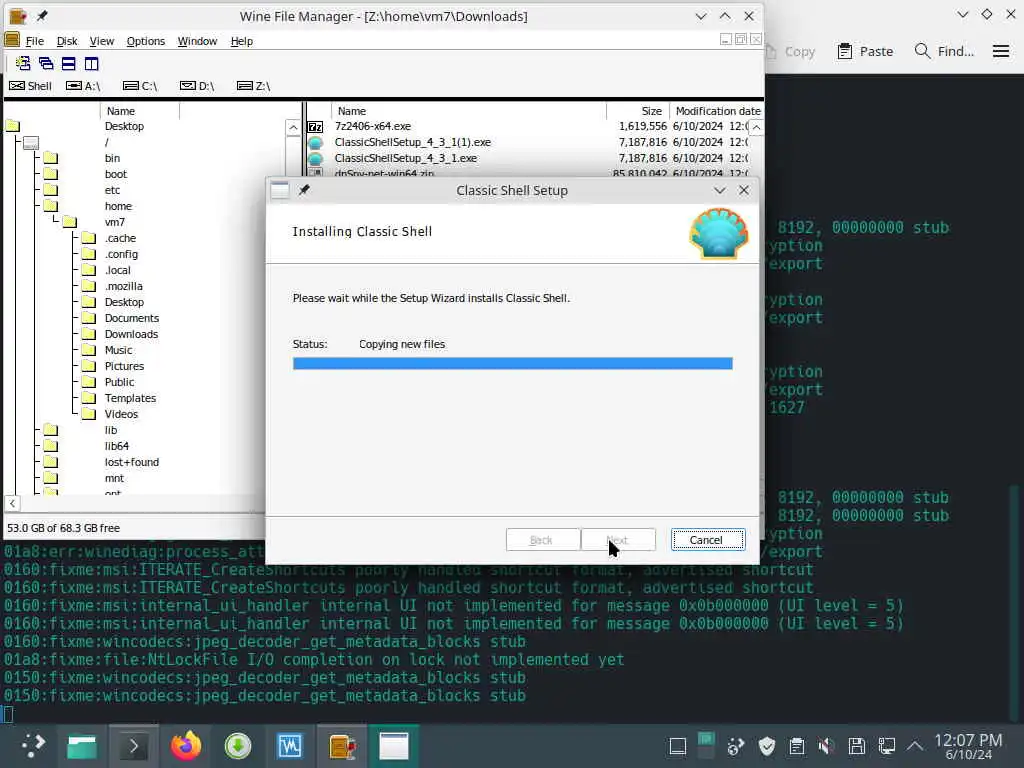Click the 7z icon beside 7z2406-x64.exe
This screenshot has width=1024, height=768.
[x=315, y=127]
